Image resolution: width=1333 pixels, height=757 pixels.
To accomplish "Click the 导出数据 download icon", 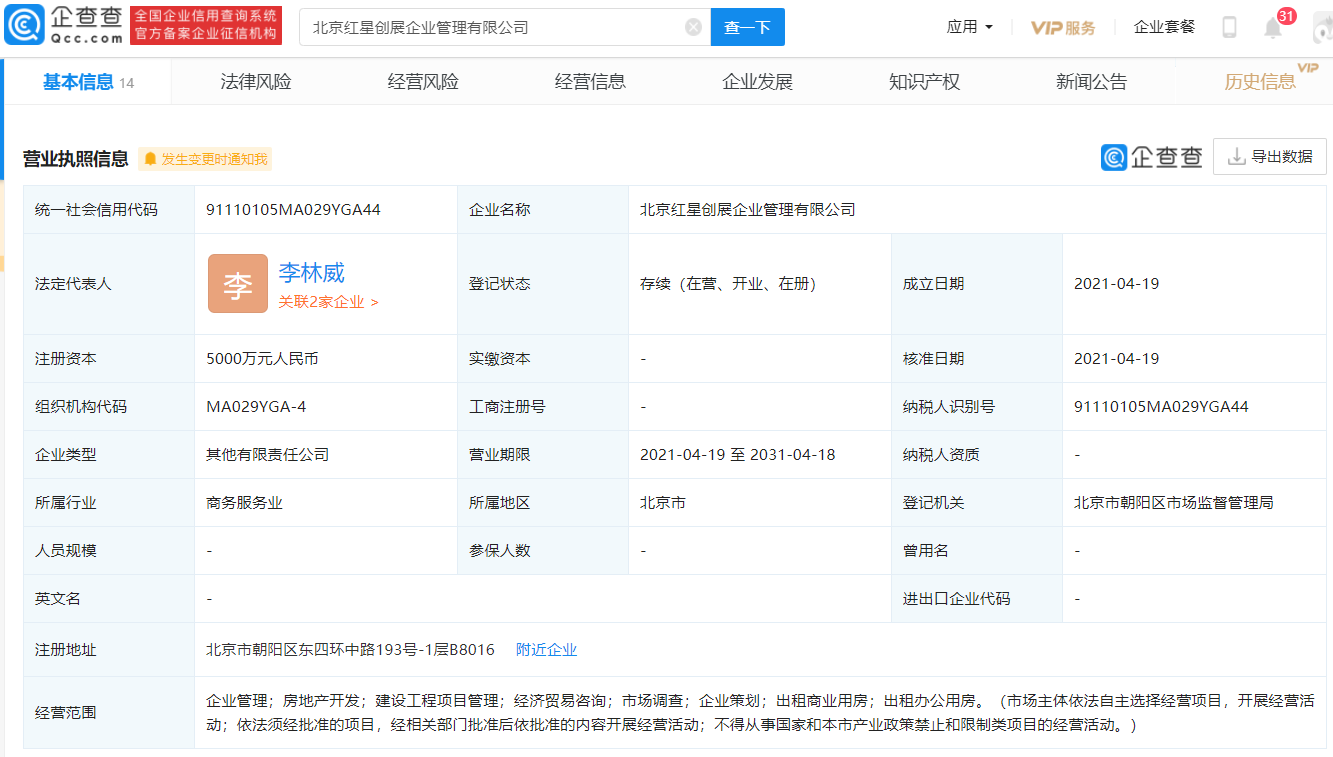I will [1236, 156].
